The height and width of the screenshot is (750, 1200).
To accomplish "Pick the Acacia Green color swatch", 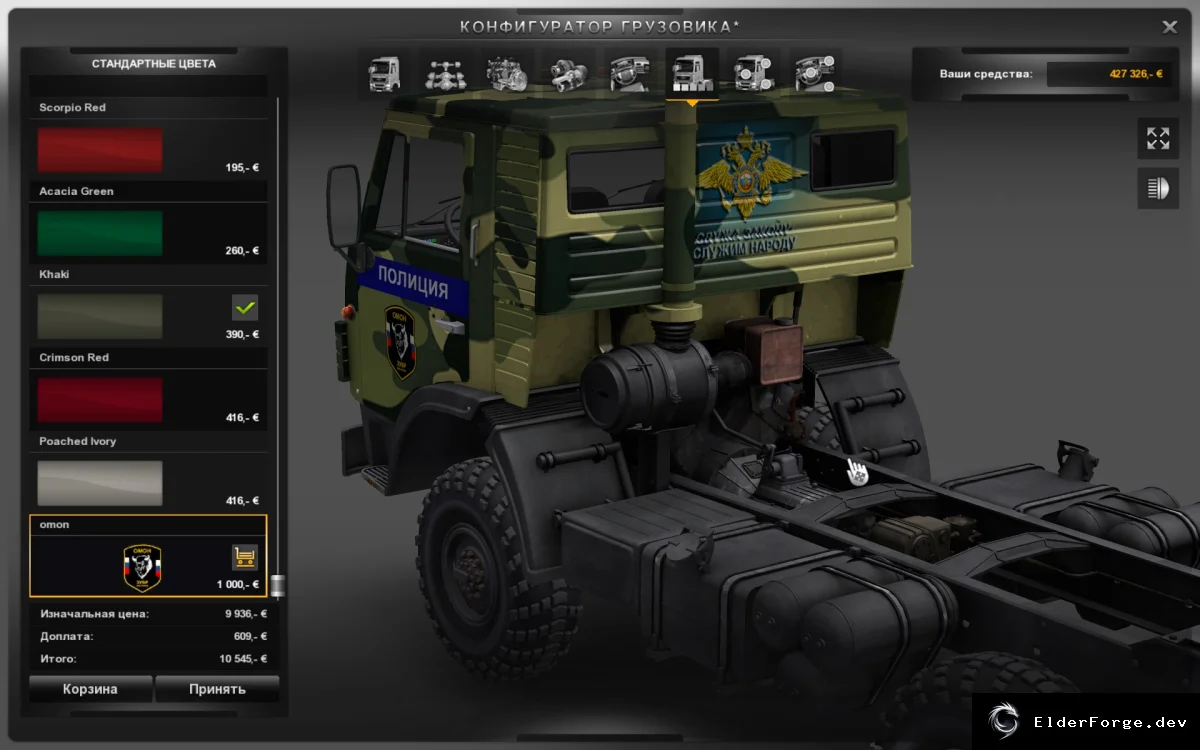I will tap(100, 233).
